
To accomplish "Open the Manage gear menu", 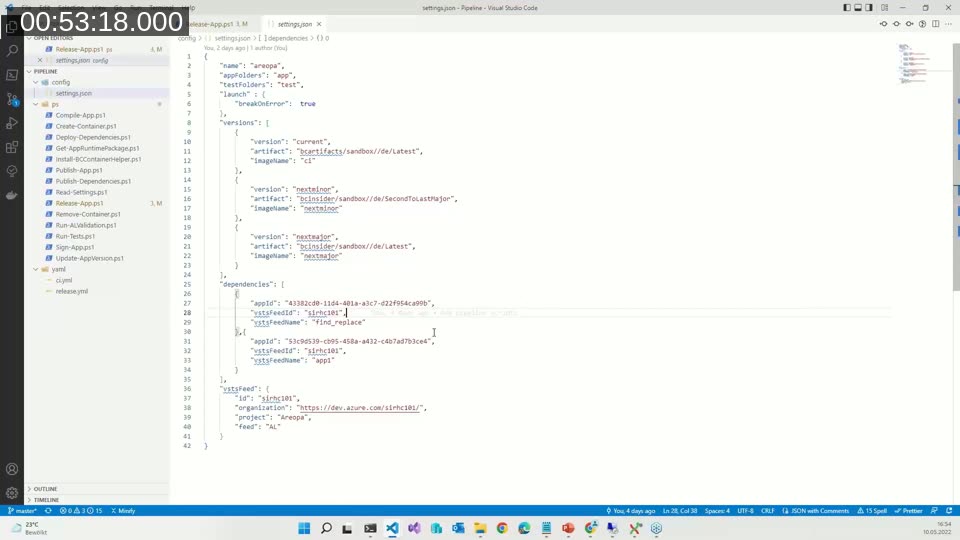I will (12, 493).
